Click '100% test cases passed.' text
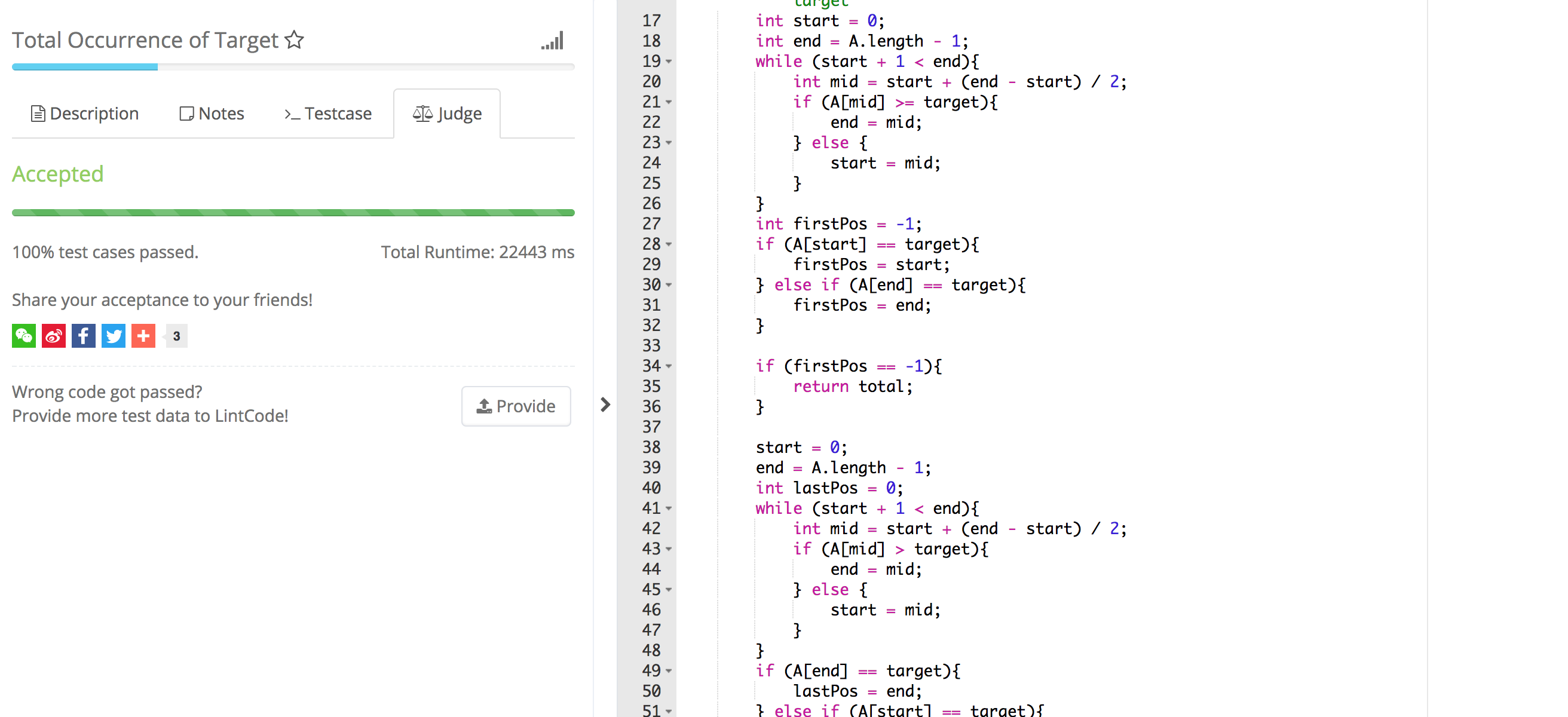 point(105,252)
